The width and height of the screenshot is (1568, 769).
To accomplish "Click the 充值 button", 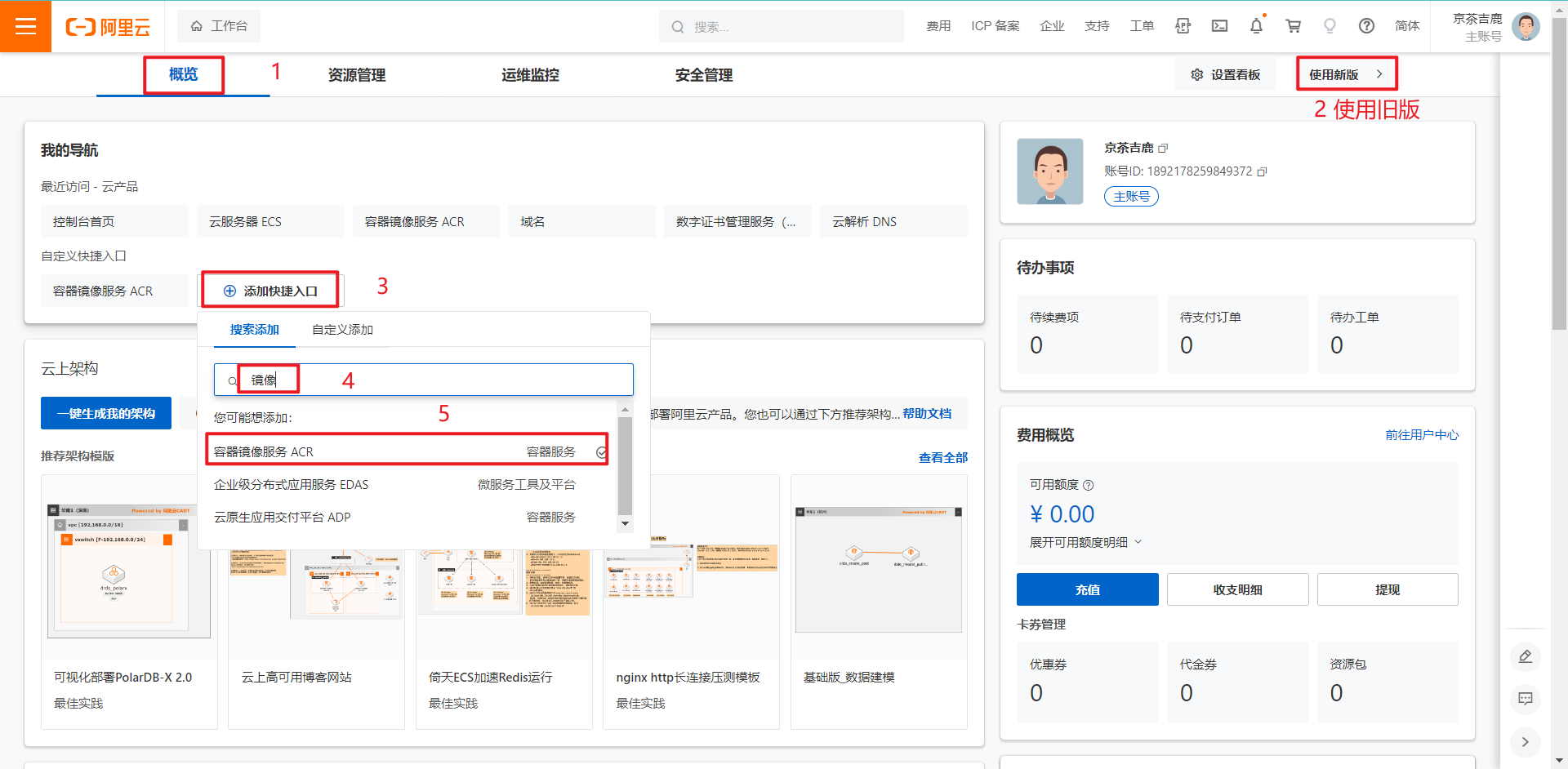I will tap(1087, 589).
